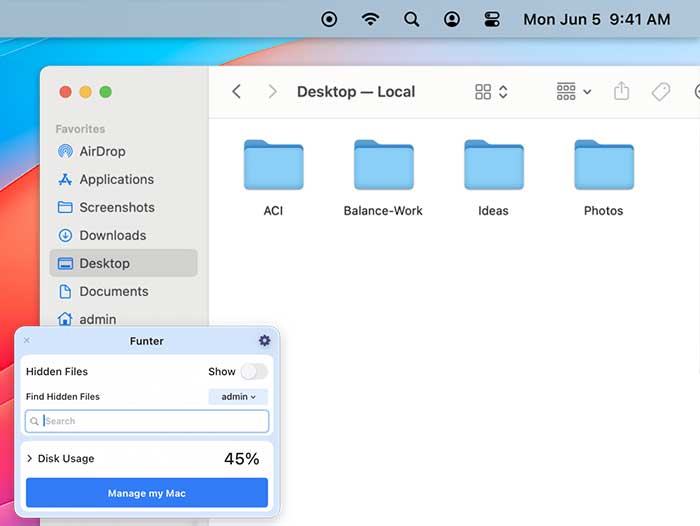
Task: Open admin home folder in the sidebar
Action: tap(124, 319)
